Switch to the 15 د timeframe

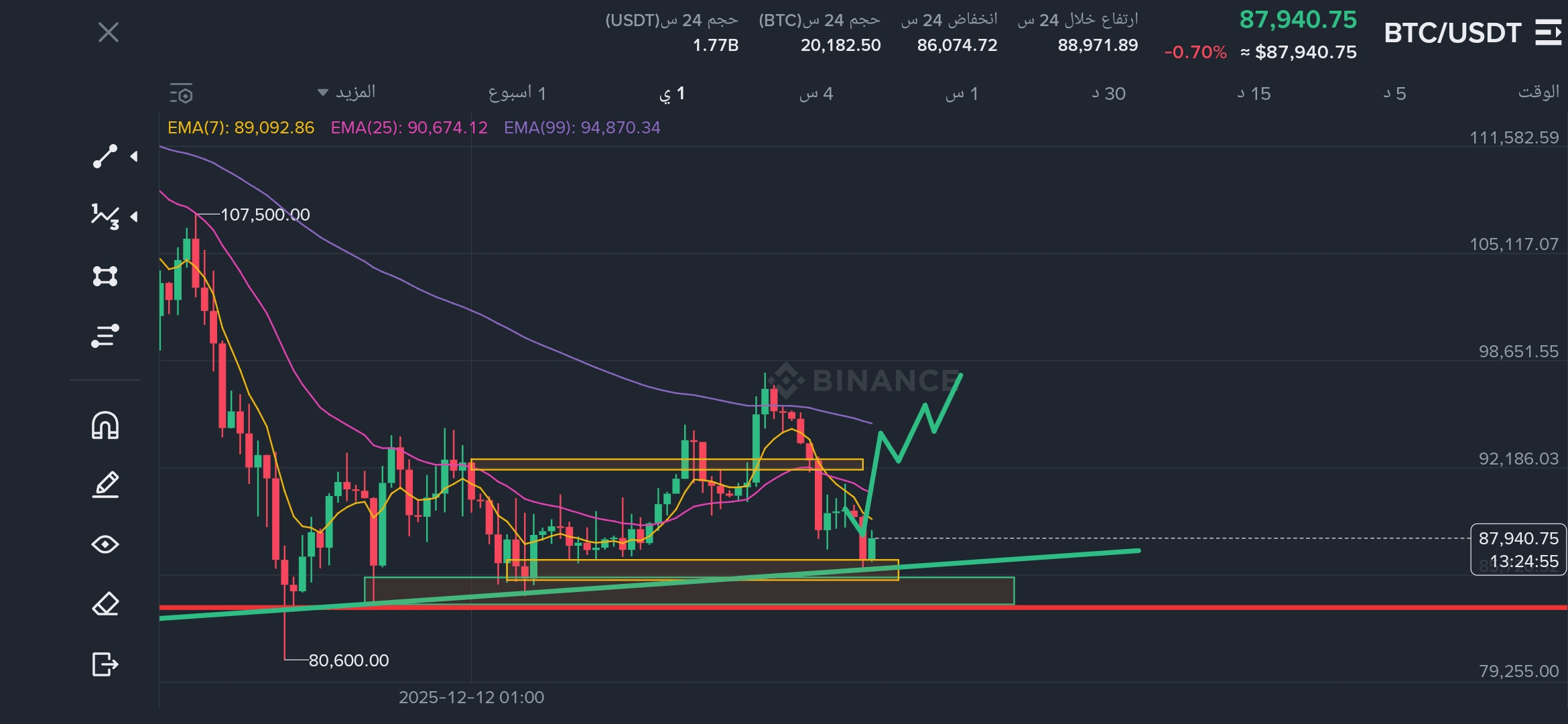click(1254, 94)
